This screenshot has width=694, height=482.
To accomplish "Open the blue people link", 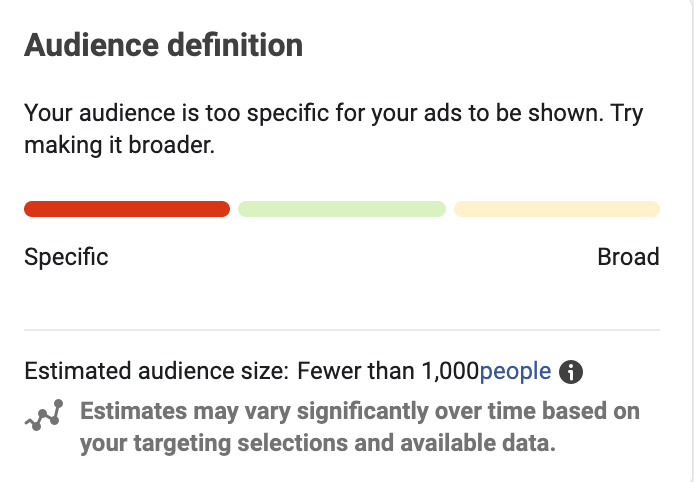I will (515, 371).
